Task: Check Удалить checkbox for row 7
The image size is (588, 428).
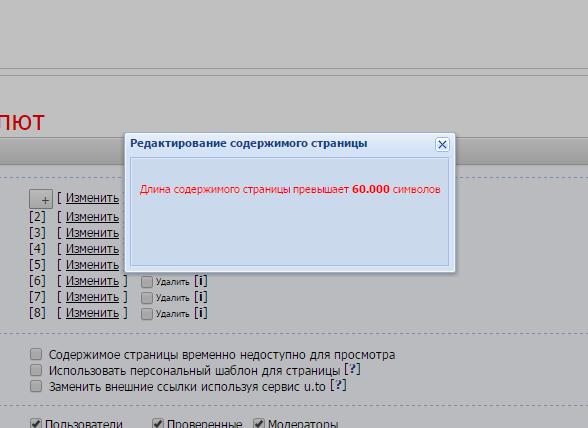Action: tap(147, 298)
